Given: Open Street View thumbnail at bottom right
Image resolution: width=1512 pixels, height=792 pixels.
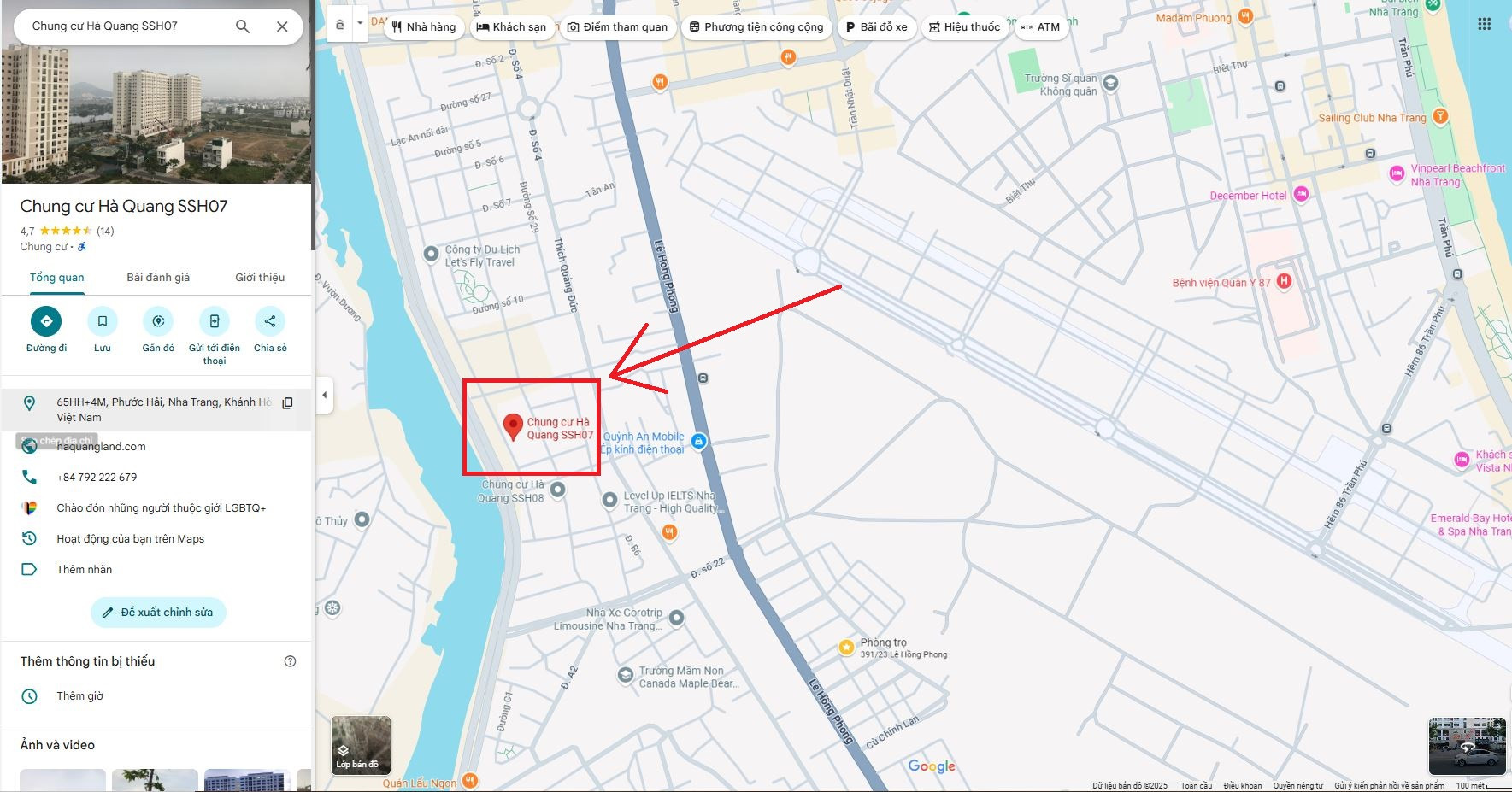Looking at the screenshot, I should coord(1468,746).
